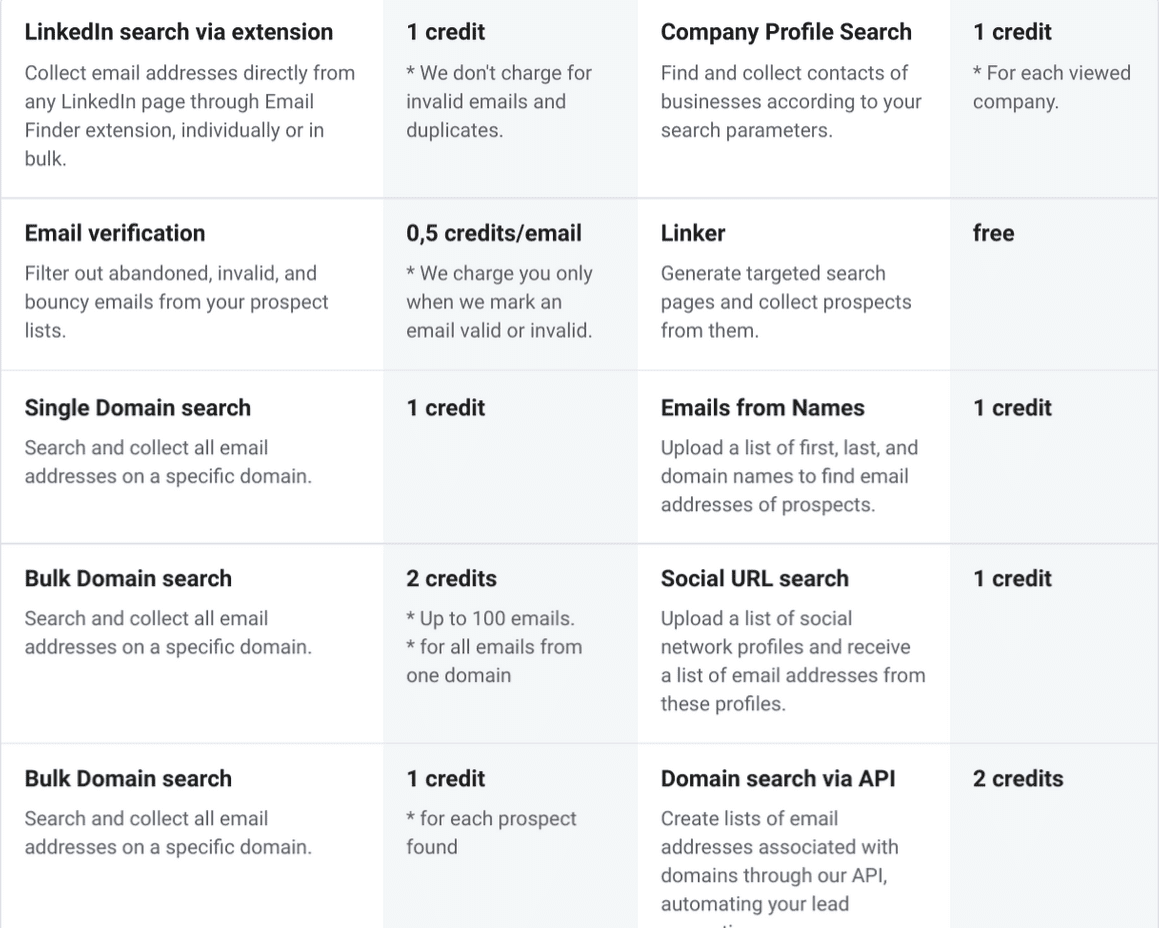The width and height of the screenshot is (1159, 928).
Task: Click the 'Generate targeted search pages' description
Action: pos(785,302)
